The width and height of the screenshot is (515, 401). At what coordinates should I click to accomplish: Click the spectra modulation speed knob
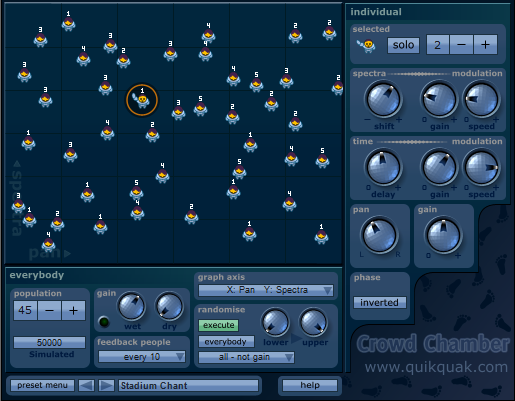coord(481,100)
